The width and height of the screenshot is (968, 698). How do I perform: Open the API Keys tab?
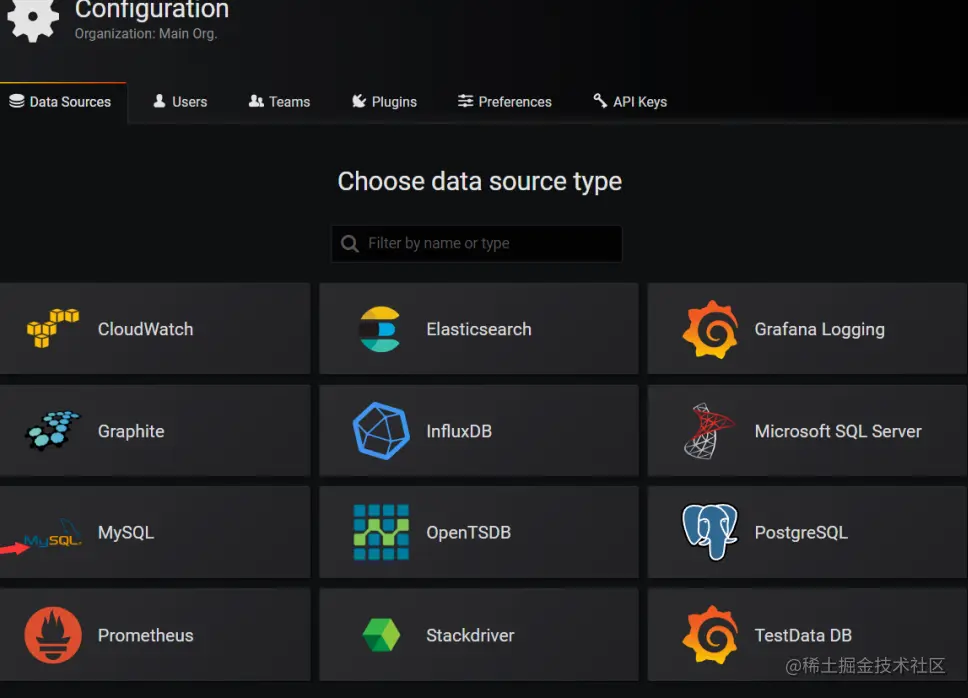630,102
